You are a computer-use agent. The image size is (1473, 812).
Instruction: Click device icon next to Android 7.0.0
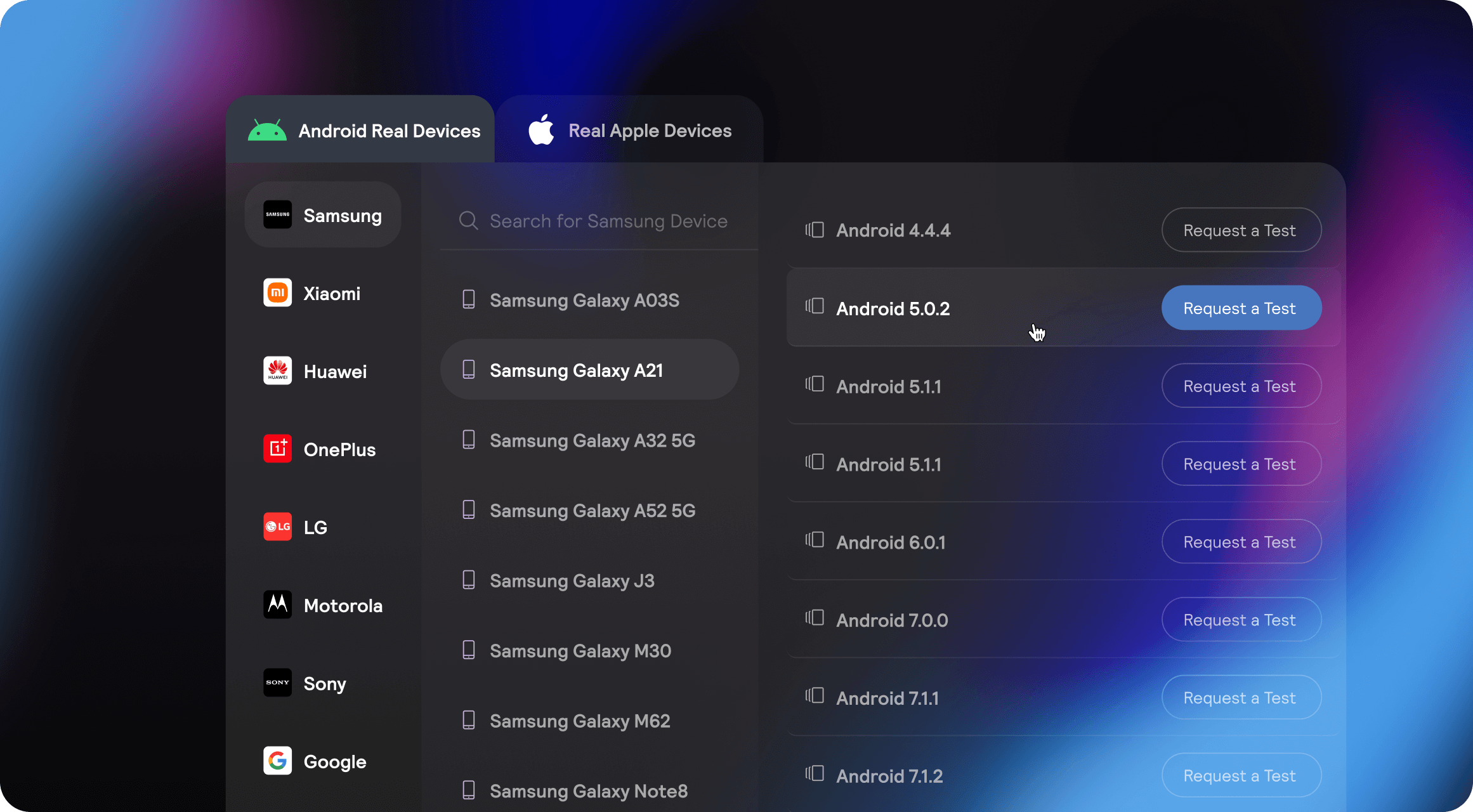(x=815, y=618)
